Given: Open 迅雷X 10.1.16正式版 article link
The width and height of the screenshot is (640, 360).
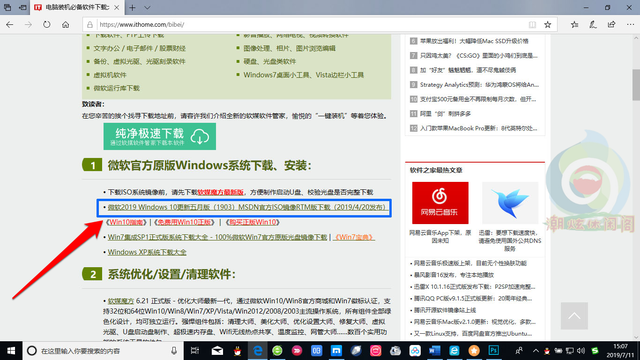Looking at the screenshot, I should [474, 287].
